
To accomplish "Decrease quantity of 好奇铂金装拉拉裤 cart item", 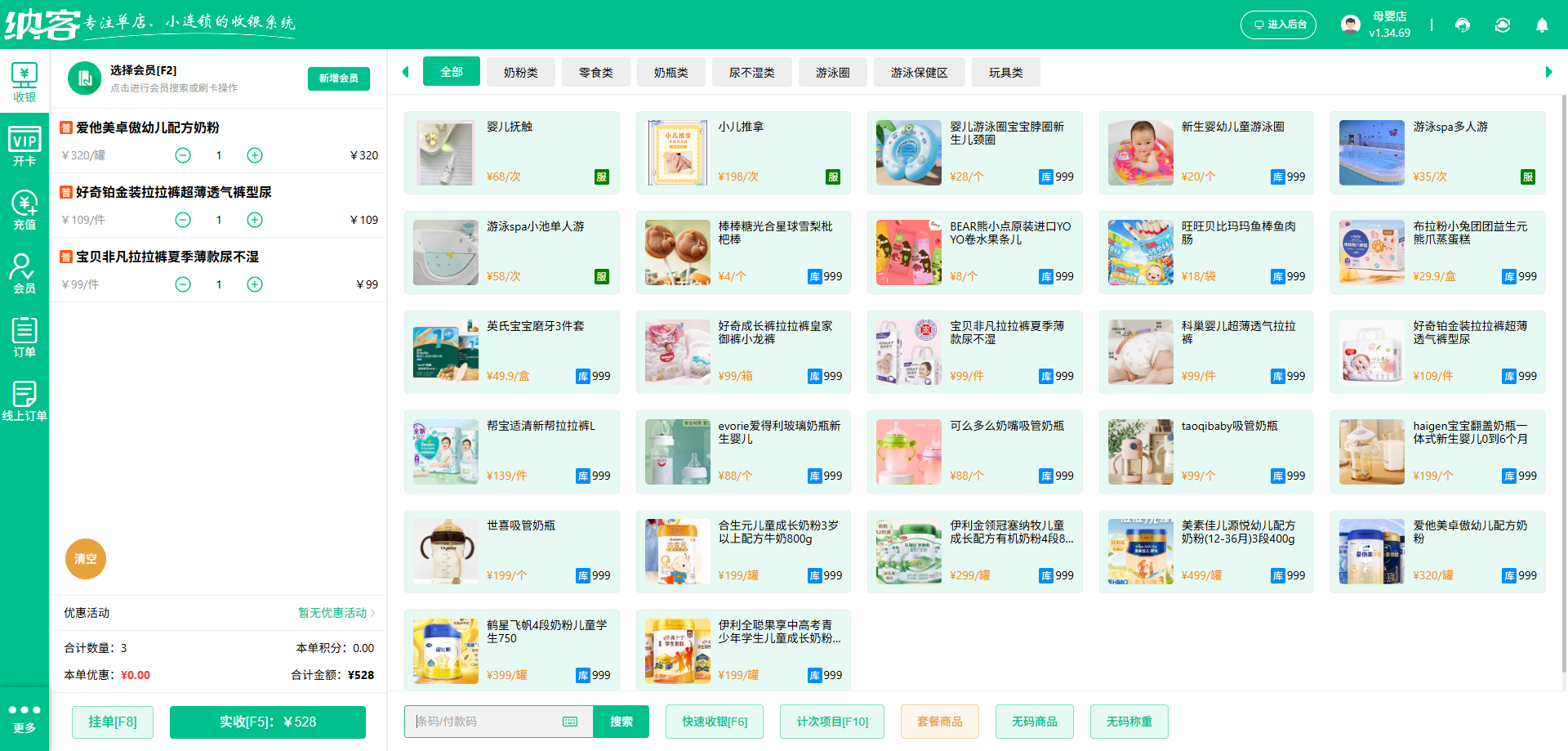I will (183, 220).
